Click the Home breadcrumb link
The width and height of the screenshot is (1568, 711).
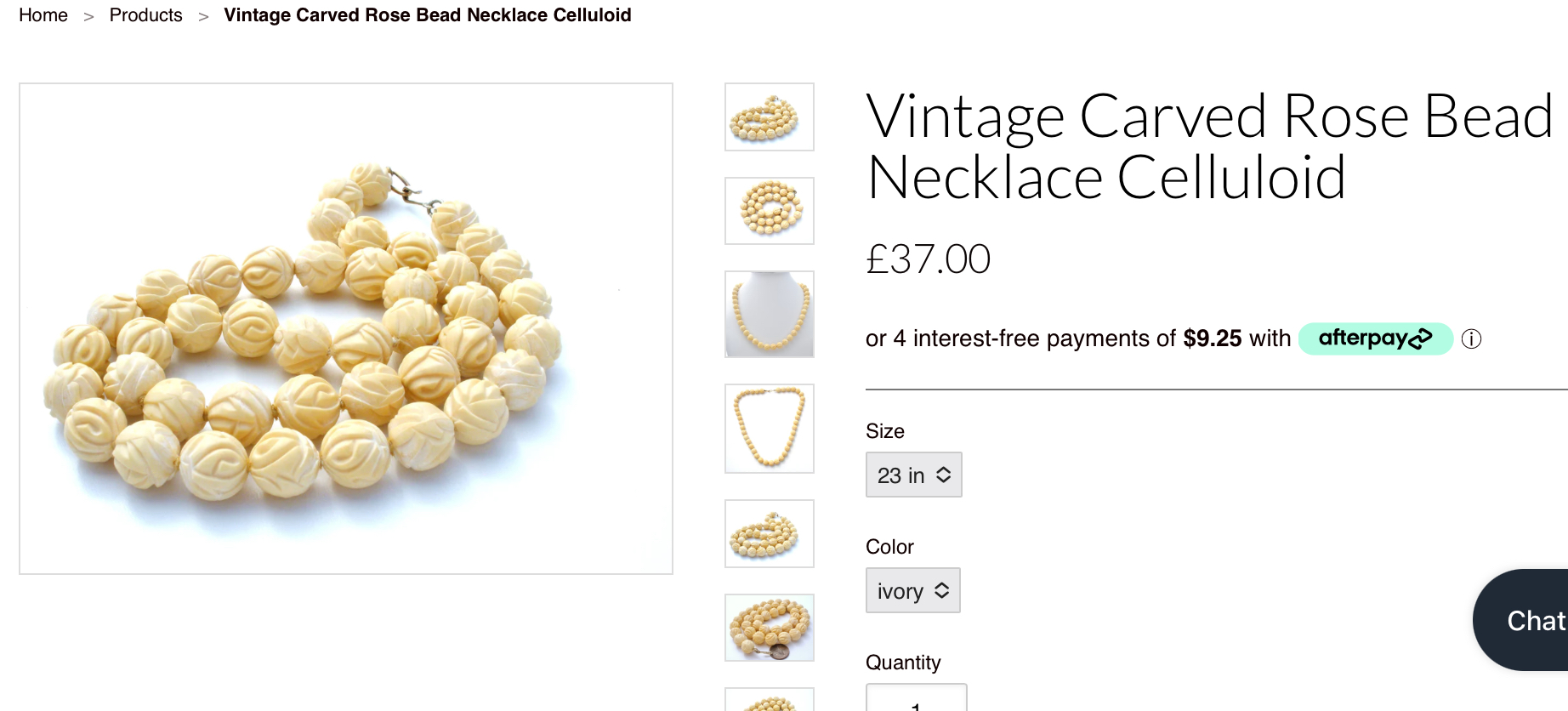point(43,15)
